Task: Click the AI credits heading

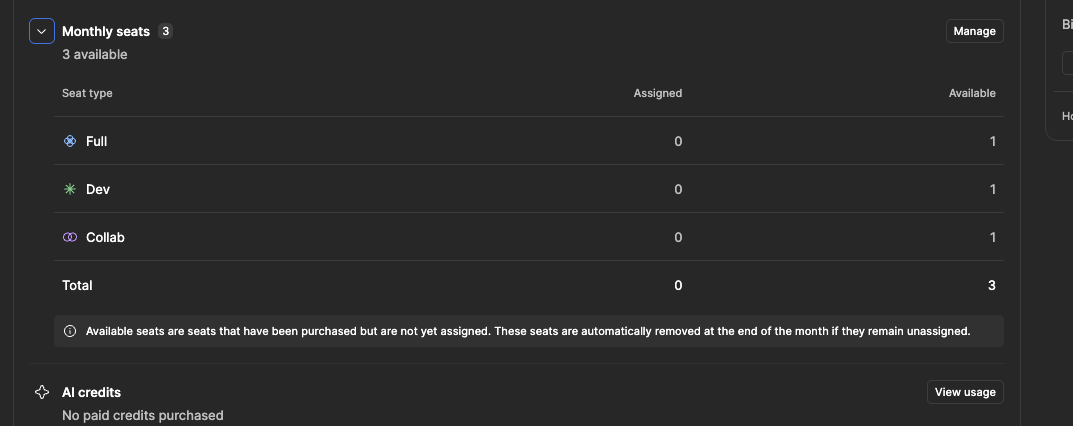Action: [x=91, y=392]
